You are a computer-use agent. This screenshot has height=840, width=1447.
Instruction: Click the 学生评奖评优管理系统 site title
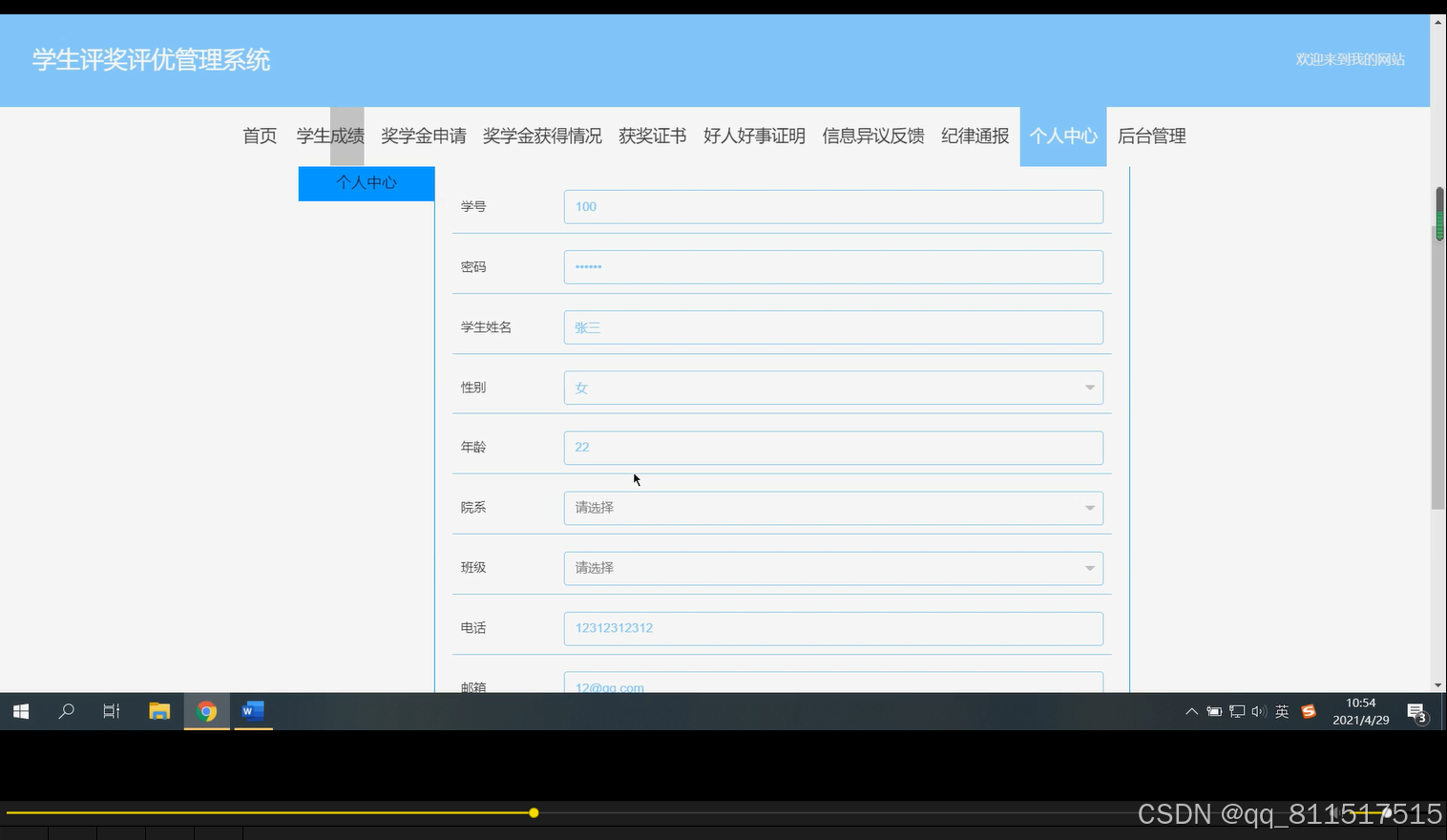pyautogui.click(x=151, y=59)
